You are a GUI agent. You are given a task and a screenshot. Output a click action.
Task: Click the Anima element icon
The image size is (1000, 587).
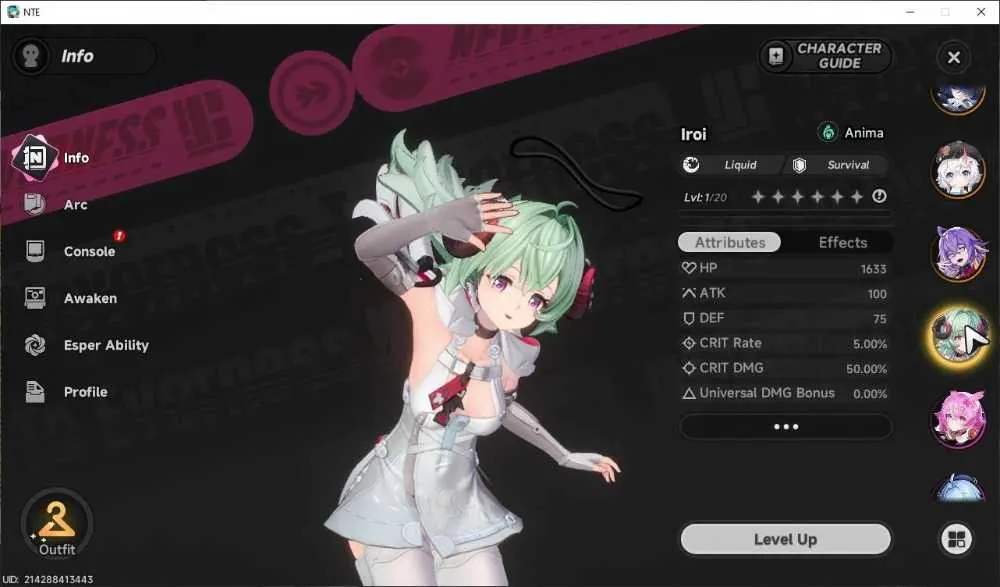[828, 132]
